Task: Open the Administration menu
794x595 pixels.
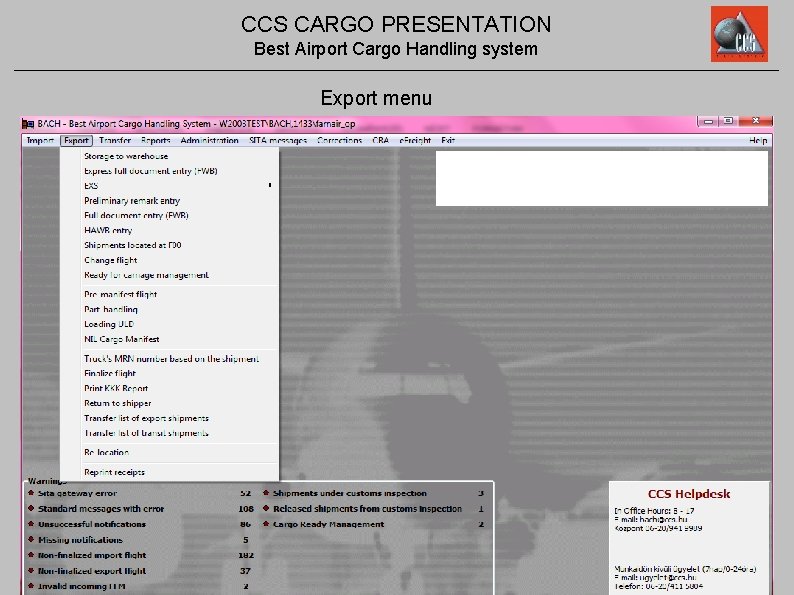Action: coord(209,140)
